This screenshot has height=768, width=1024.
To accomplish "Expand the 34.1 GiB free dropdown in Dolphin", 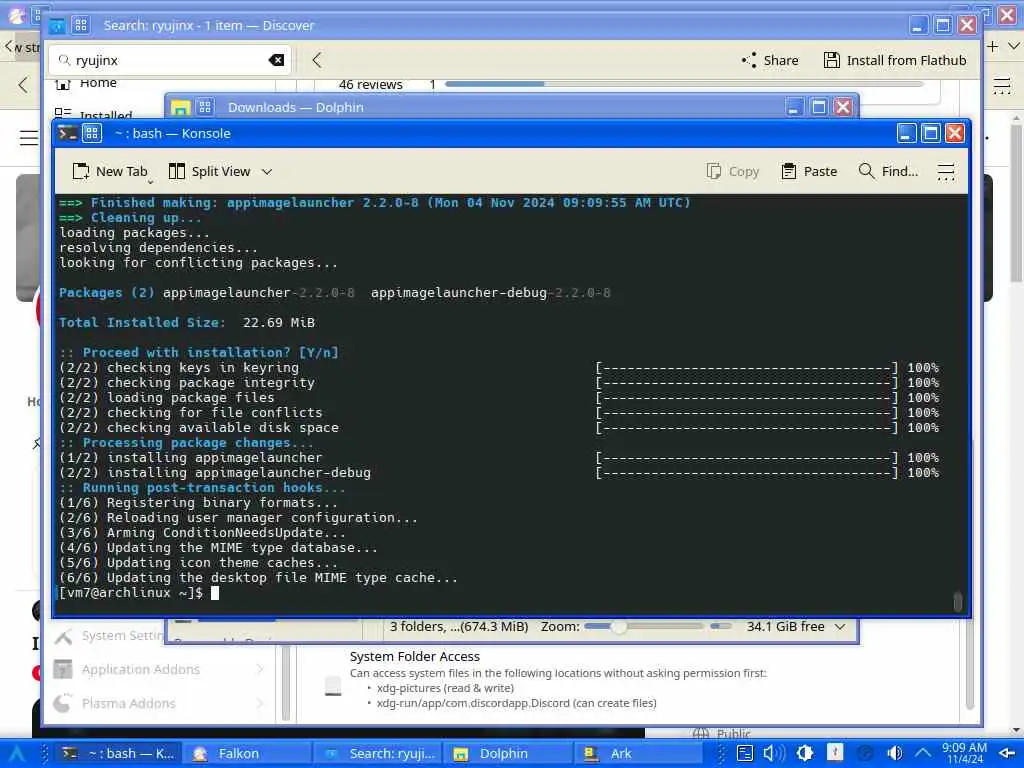I will coord(840,626).
